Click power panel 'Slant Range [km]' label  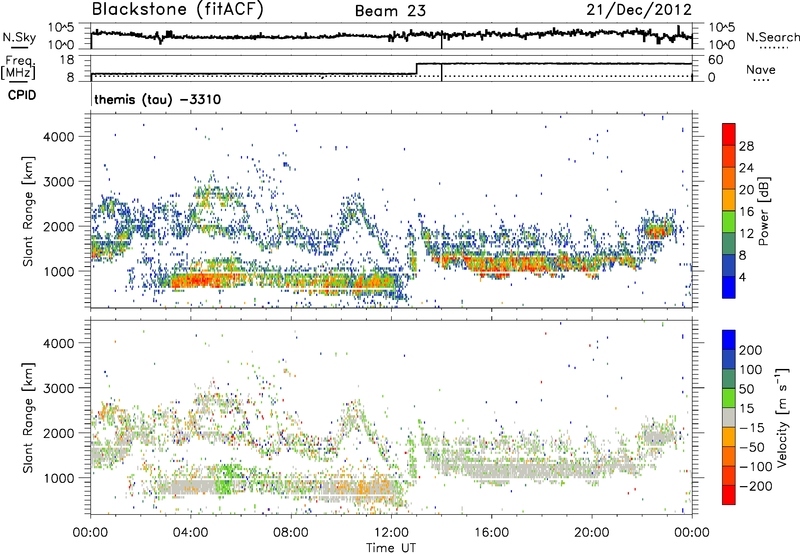29,211
